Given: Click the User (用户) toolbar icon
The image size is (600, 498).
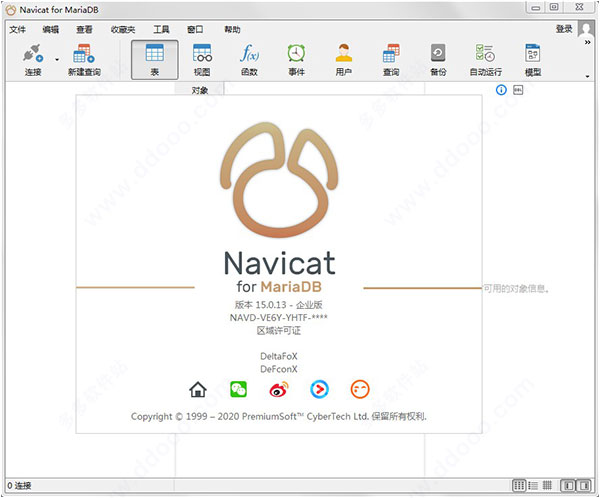Looking at the screenshot, I should pos(344,60).
